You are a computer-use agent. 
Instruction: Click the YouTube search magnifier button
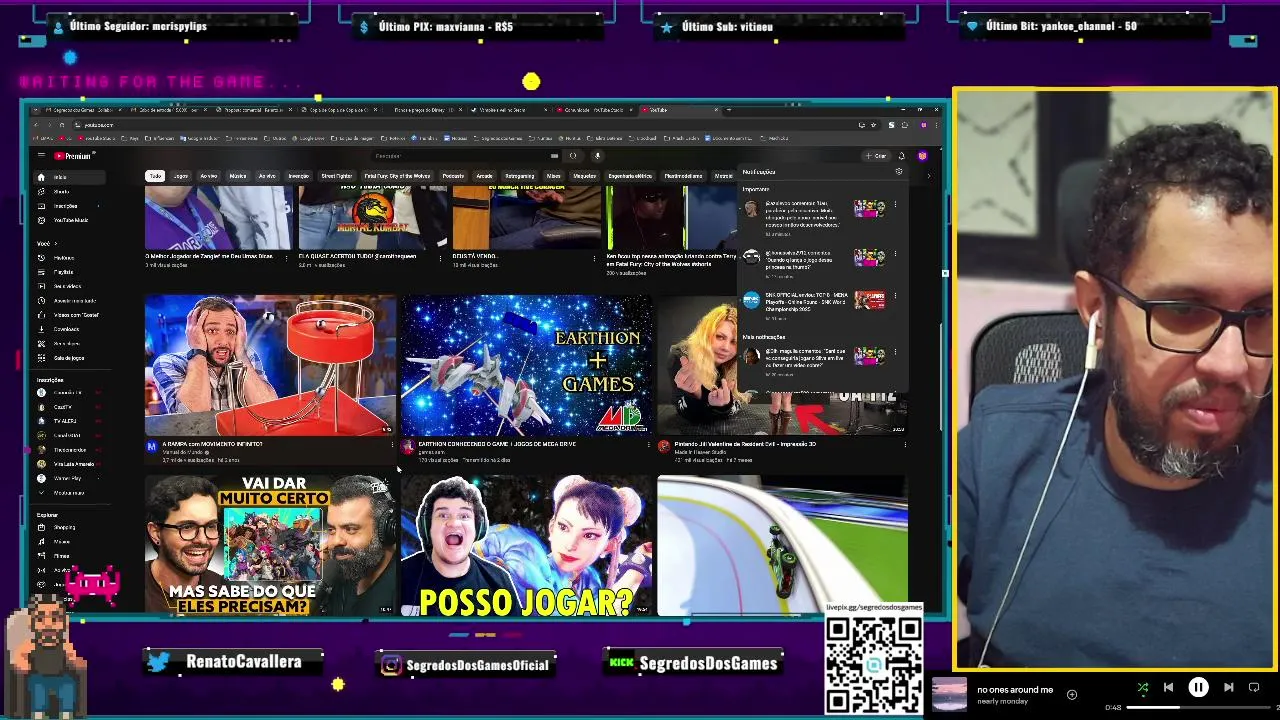(573, 156)
